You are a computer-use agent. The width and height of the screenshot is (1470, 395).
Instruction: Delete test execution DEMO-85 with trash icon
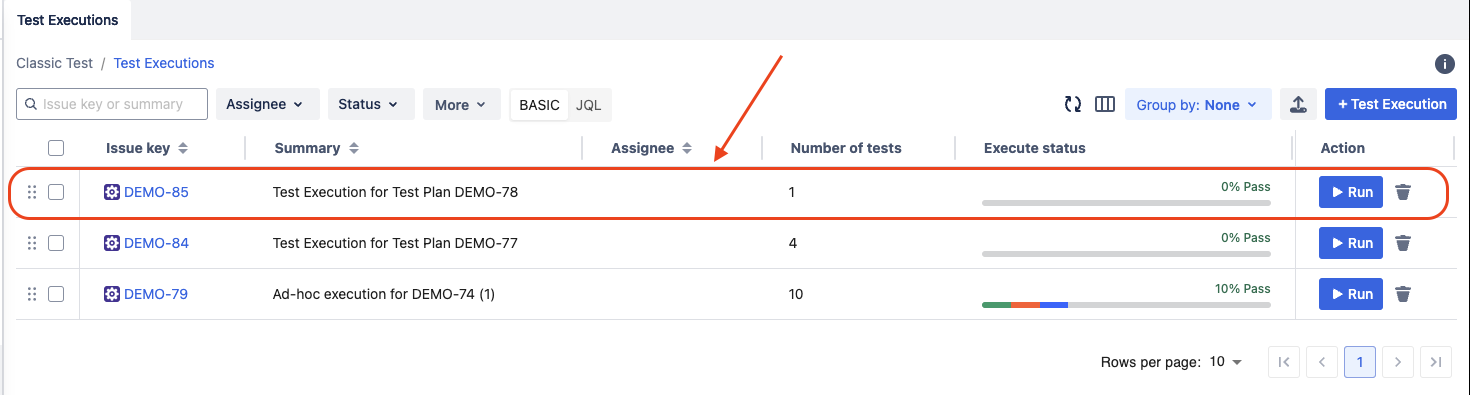pyautogui.click(x=1403, y=192)
